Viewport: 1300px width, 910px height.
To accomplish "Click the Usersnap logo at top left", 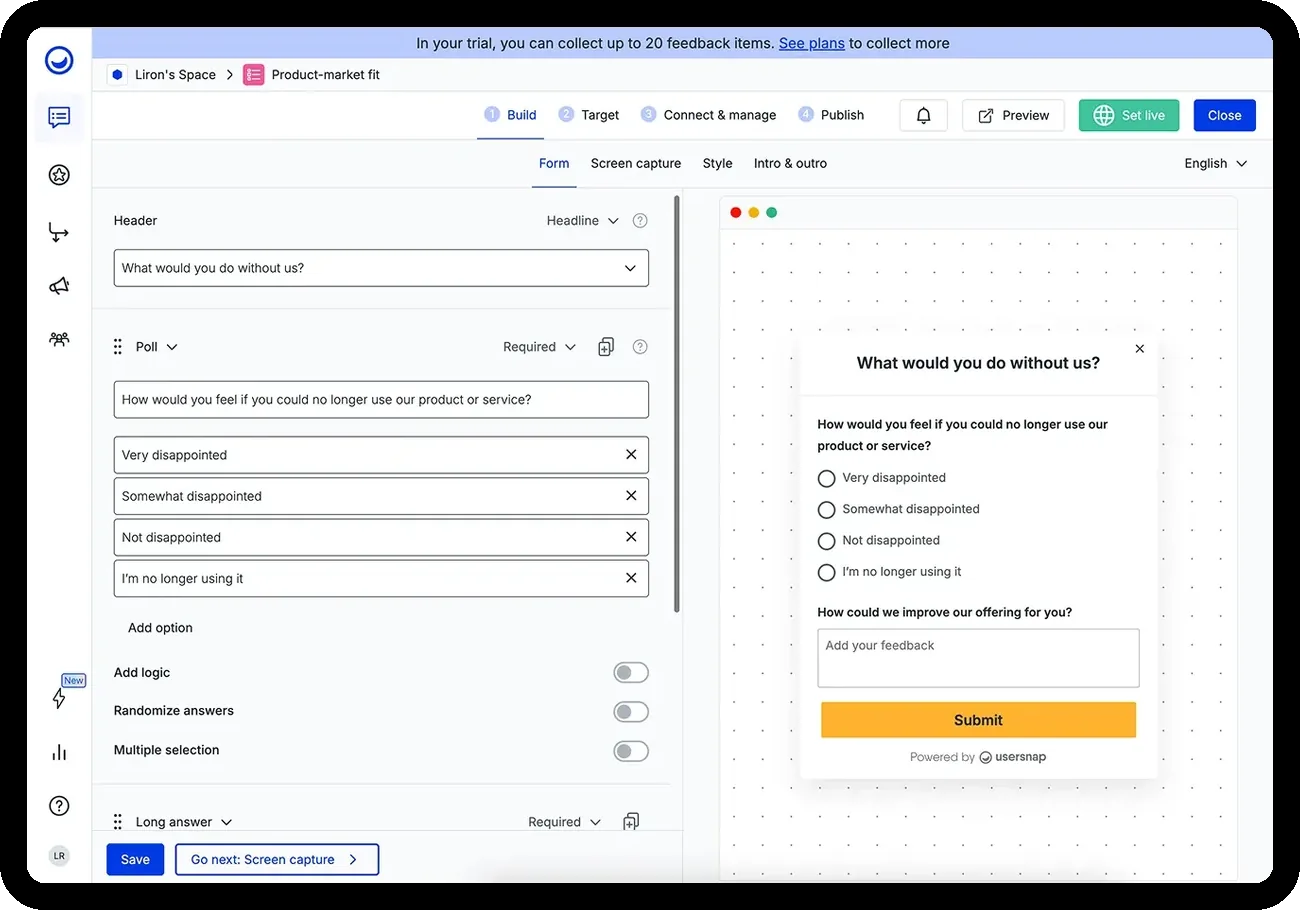I will (59, 61).
